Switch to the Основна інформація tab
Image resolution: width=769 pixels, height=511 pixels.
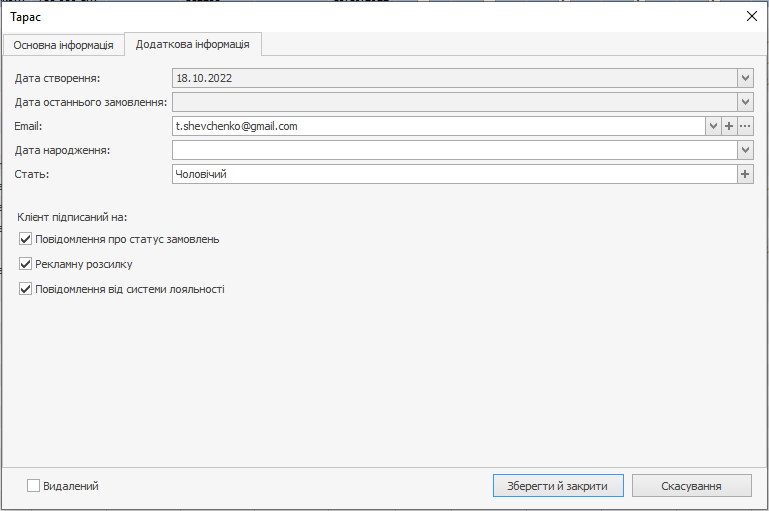[64, 45]
